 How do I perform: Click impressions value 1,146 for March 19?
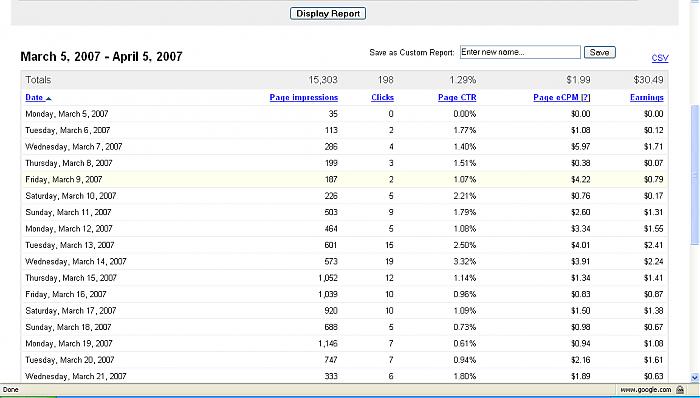[x=328, y=344]
